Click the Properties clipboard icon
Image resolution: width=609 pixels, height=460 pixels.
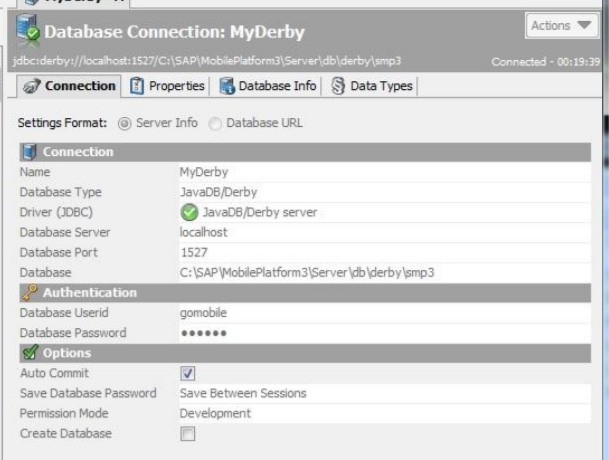click(x=136, y=86)
